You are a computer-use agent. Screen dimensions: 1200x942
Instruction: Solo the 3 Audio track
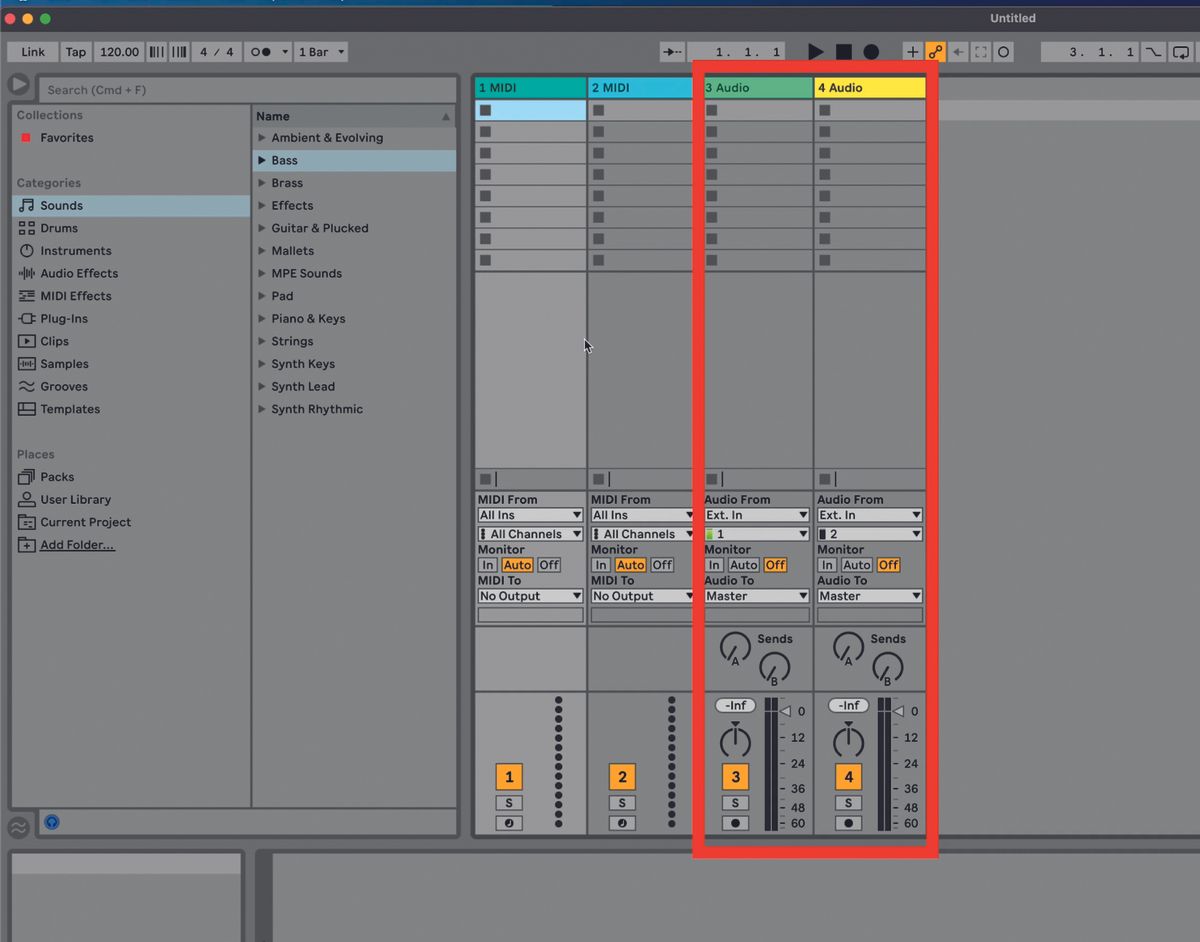point(735,802)
